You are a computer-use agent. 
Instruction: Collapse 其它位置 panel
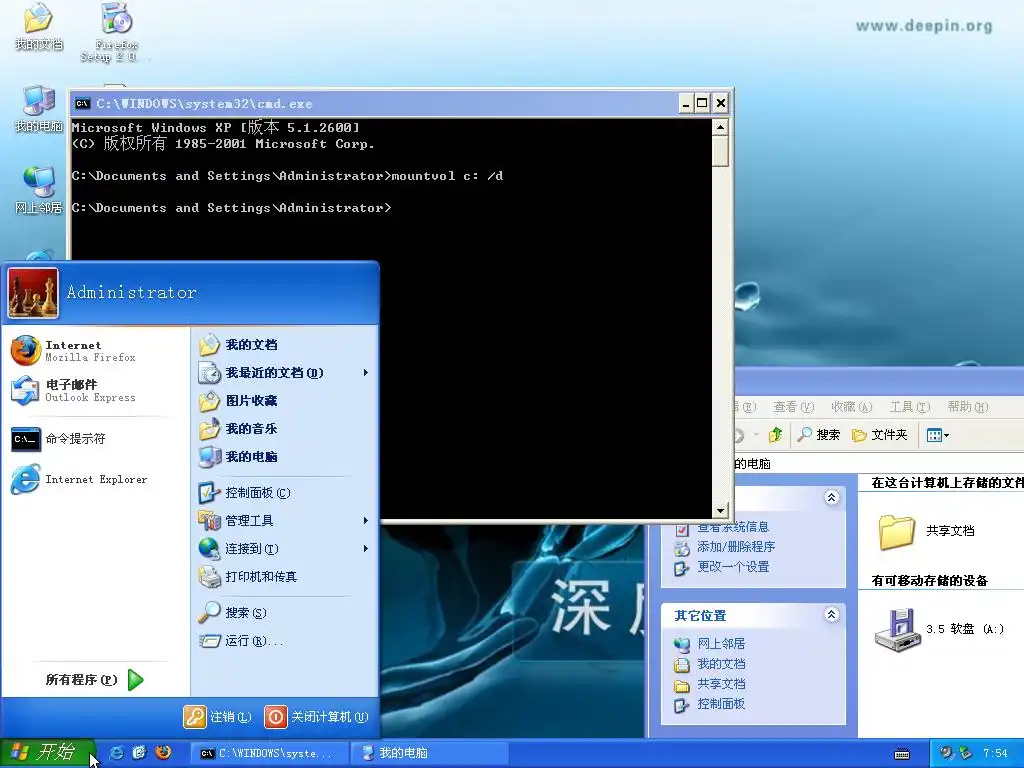(831, 615)
